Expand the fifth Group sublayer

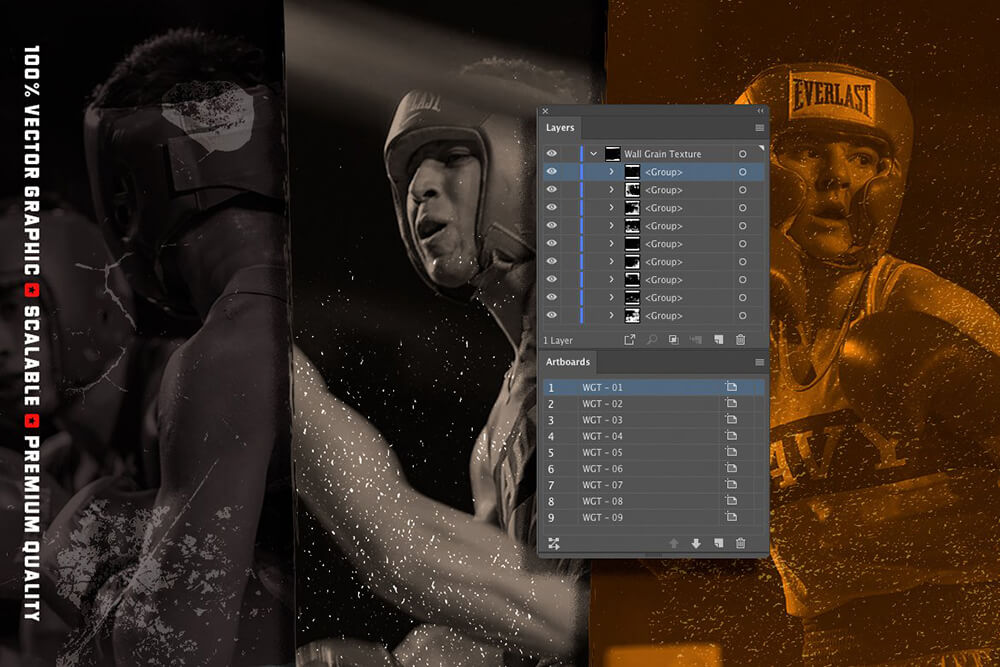tap(611, 244)
